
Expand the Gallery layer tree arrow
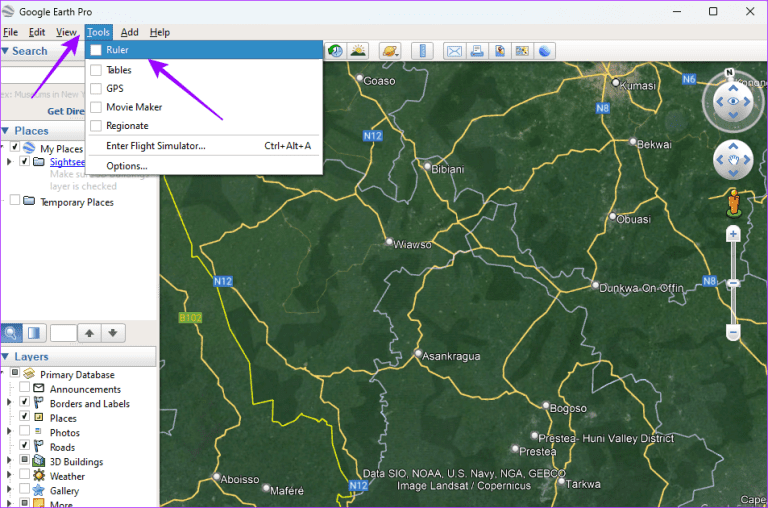tap(9, 489)
